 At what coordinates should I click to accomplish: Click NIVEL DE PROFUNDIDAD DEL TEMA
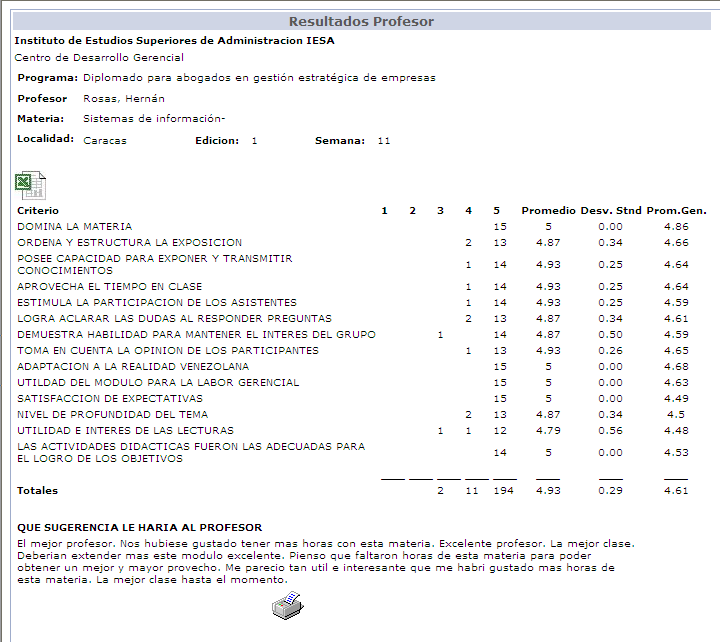(x=112, y=415)
